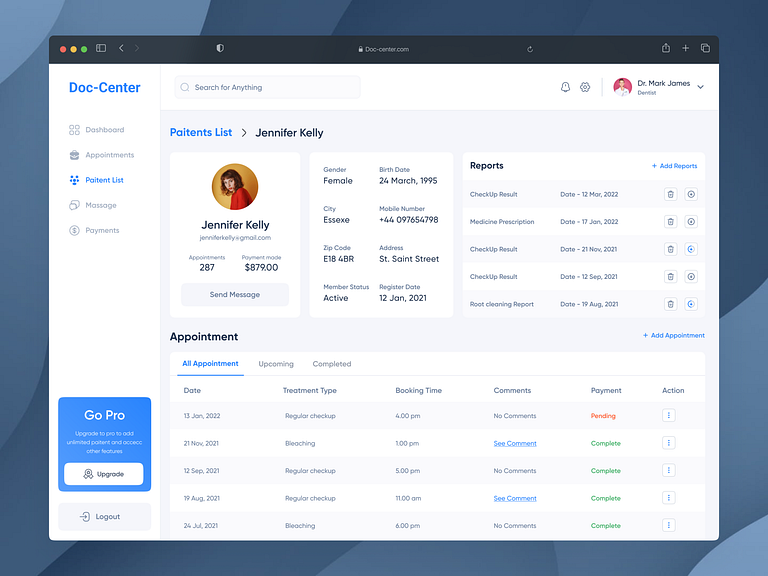Image resolution: width=768 pixels, height=576 pixels.
Task: Select the All Appointment tab
Action: 211,364
